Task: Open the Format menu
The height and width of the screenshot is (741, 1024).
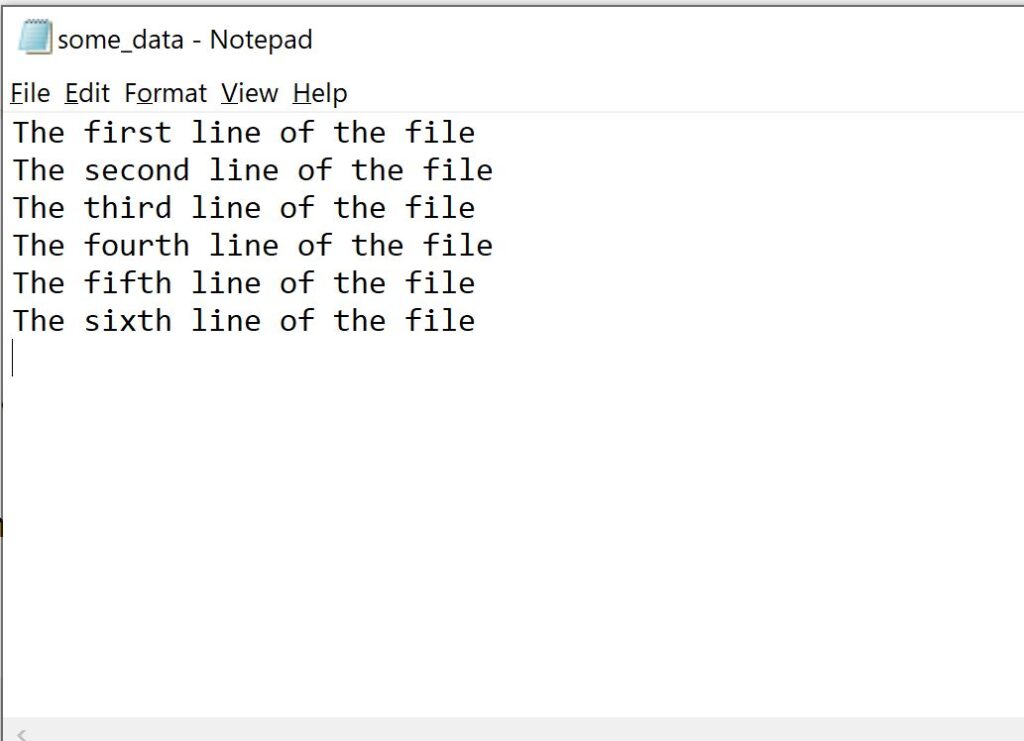Action: coord(164,93)
